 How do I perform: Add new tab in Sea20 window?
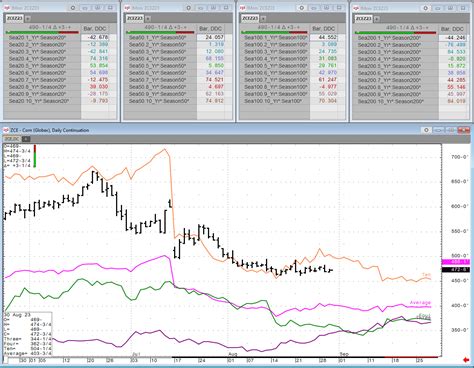click(x=28, y=19)
